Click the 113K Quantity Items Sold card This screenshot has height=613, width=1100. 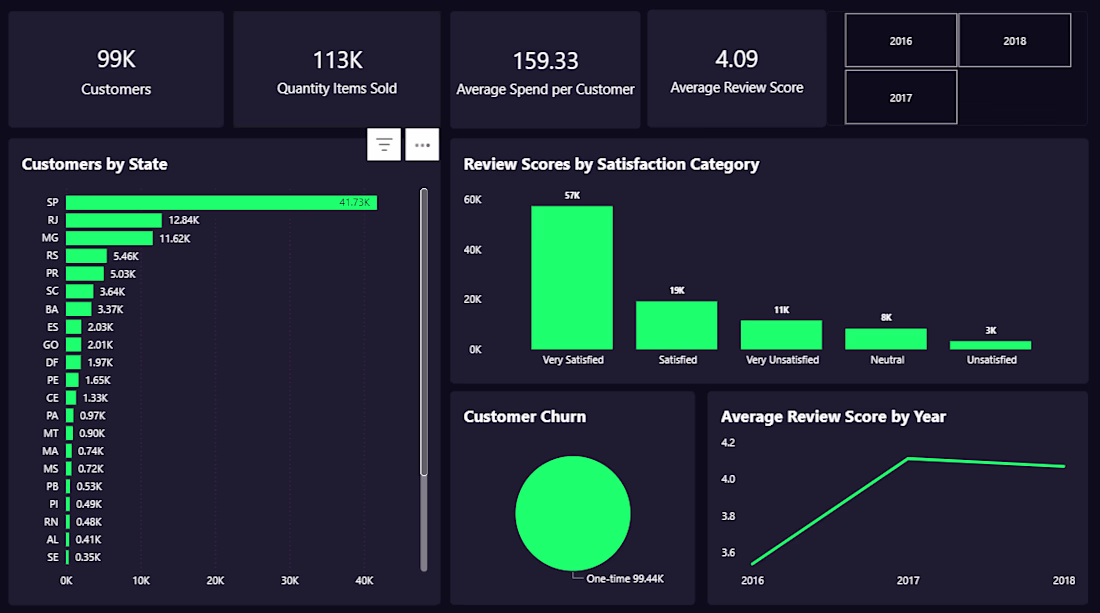click(x=337, y=69)
